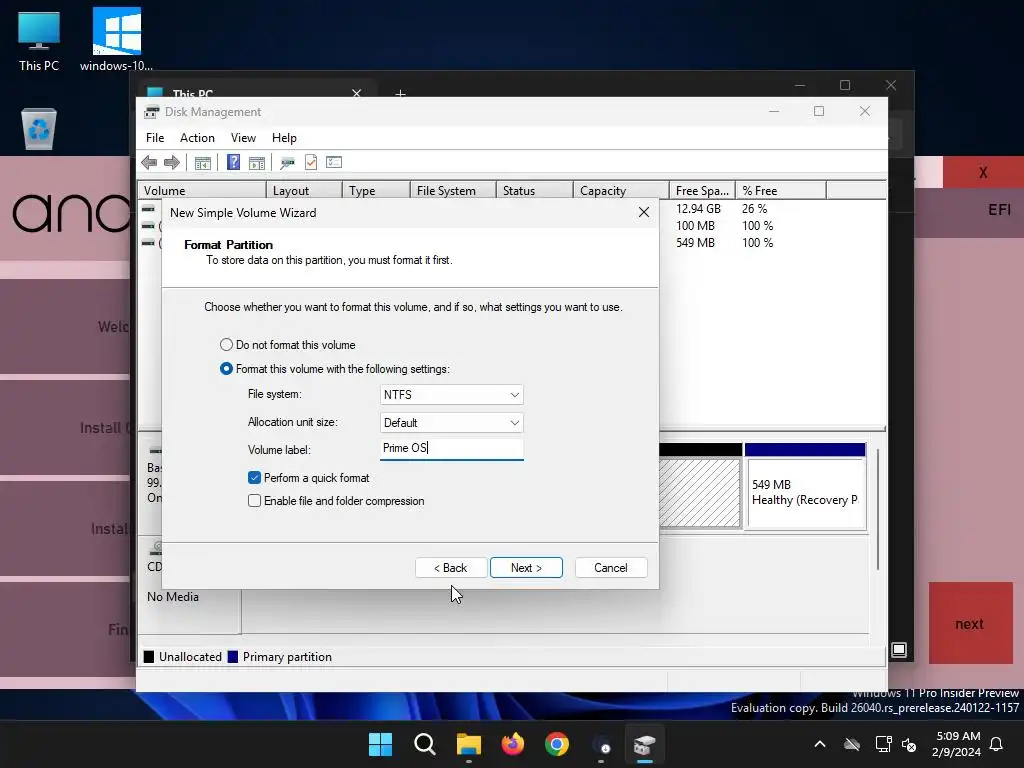This screenshot has height=768, width=1024.
Task: Launch Firefox from the taskbar
Action: click(x=513, y=744)
